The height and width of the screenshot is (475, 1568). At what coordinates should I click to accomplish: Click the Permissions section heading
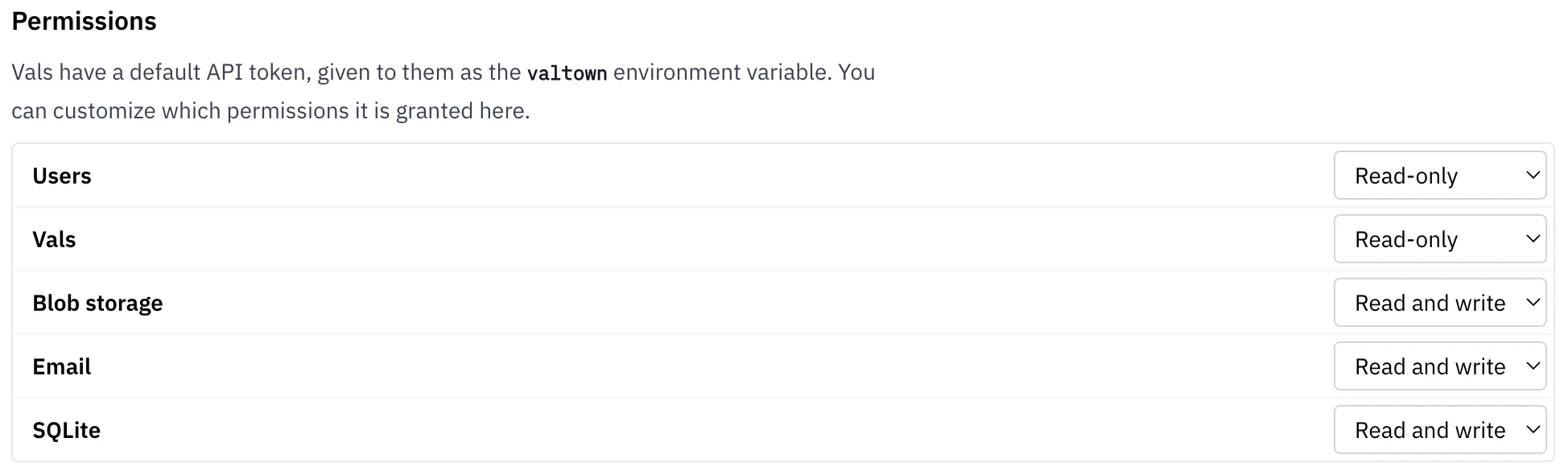pos(84,21)
